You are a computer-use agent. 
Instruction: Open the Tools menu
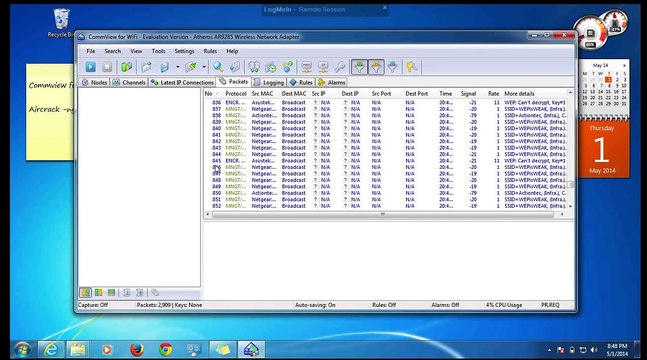[158, 51]
